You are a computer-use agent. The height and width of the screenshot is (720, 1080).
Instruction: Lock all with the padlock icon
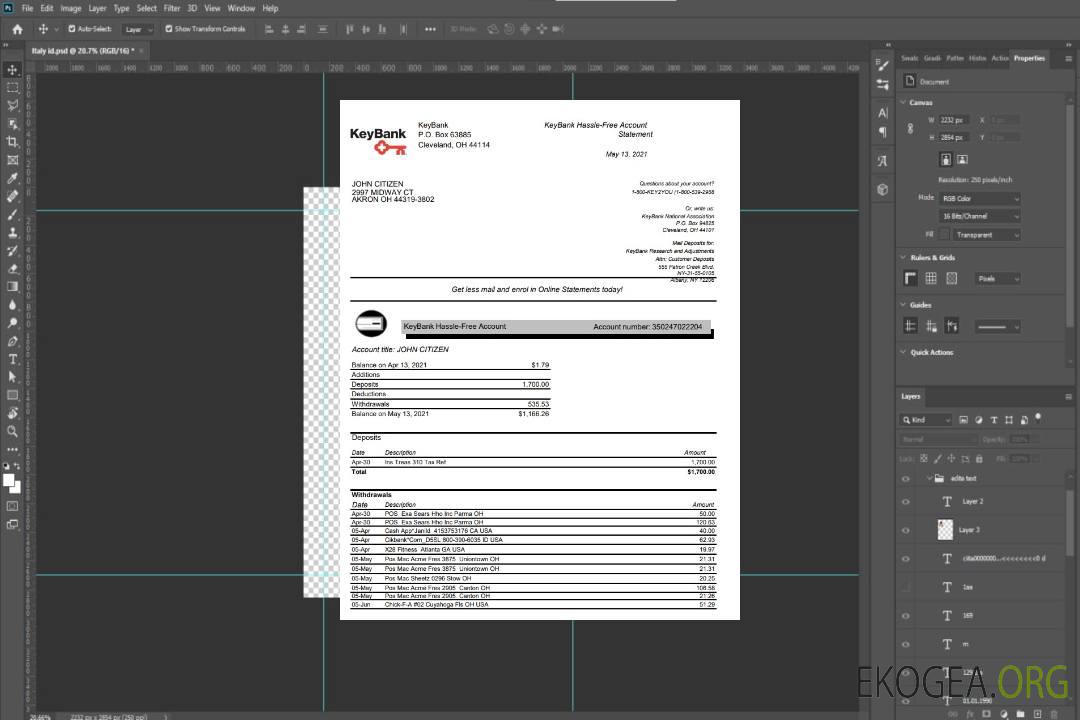click(x=979, y=459)
